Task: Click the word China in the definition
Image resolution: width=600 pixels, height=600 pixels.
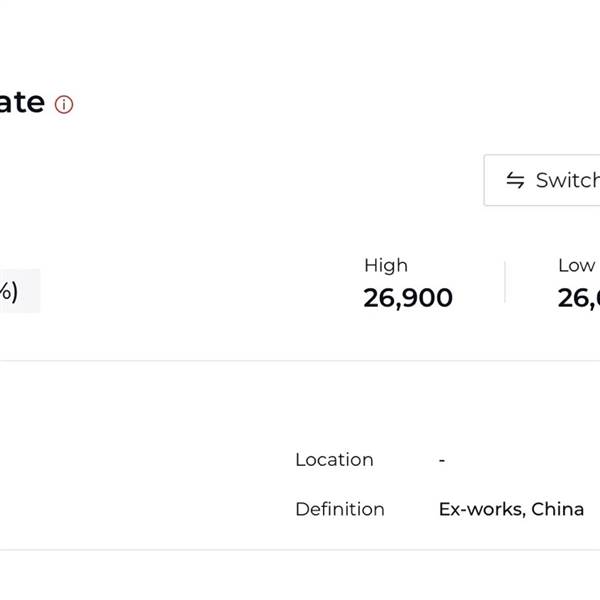Action: coord(558,509)
